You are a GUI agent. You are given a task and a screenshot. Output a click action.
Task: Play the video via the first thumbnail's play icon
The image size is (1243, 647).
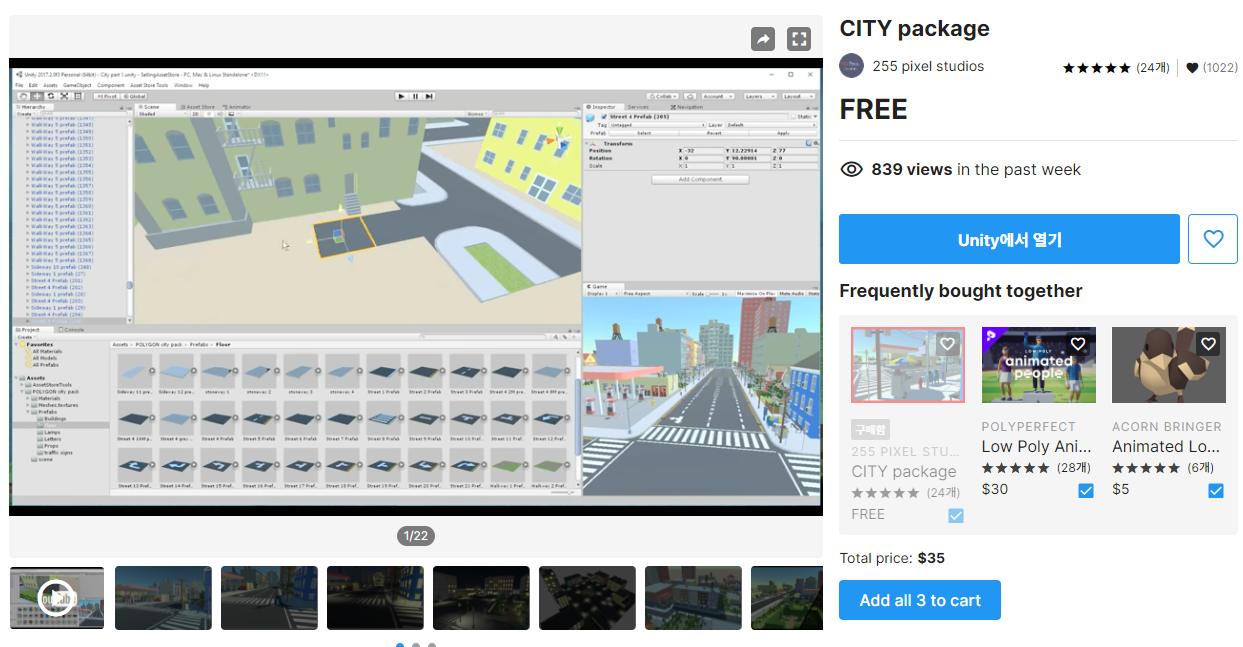(57, 598)
